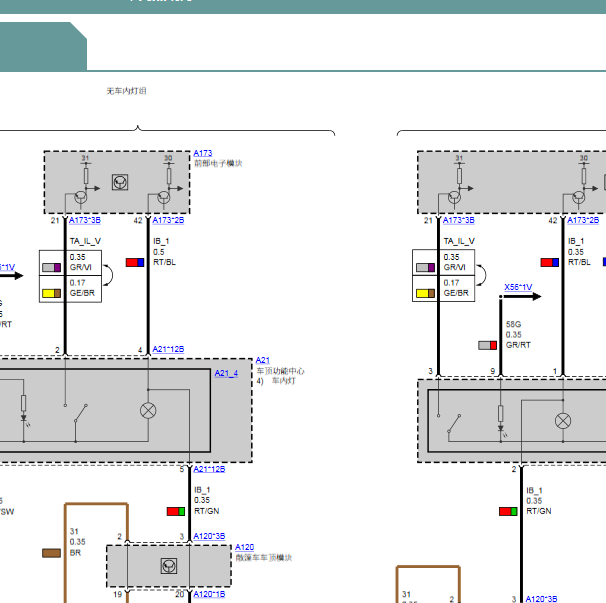Click the '0.5' wire size under left IB_1
This screenshot has width=606, height=603.
point(158,252)
